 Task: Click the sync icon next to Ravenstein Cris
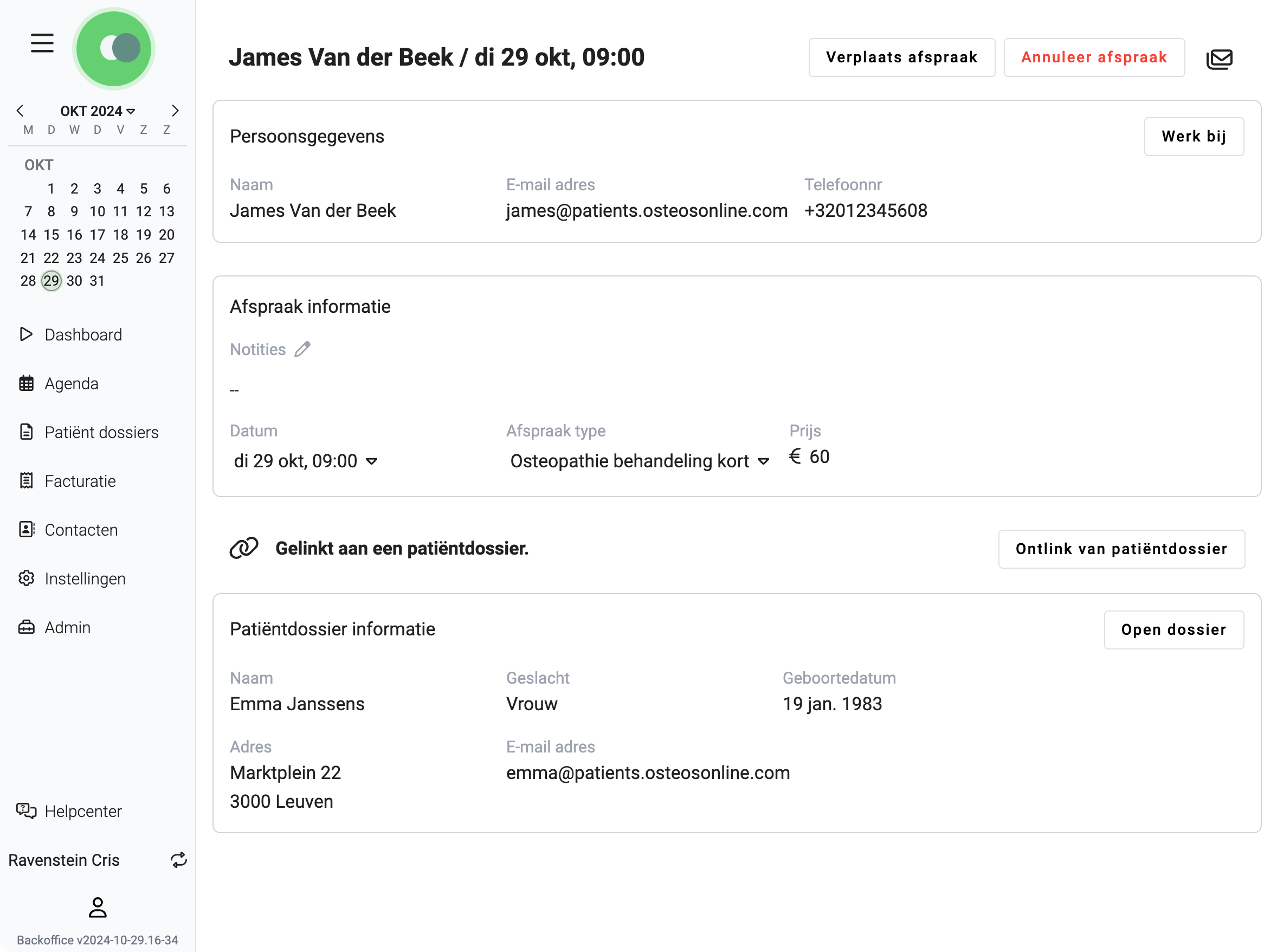click(178, 860)
